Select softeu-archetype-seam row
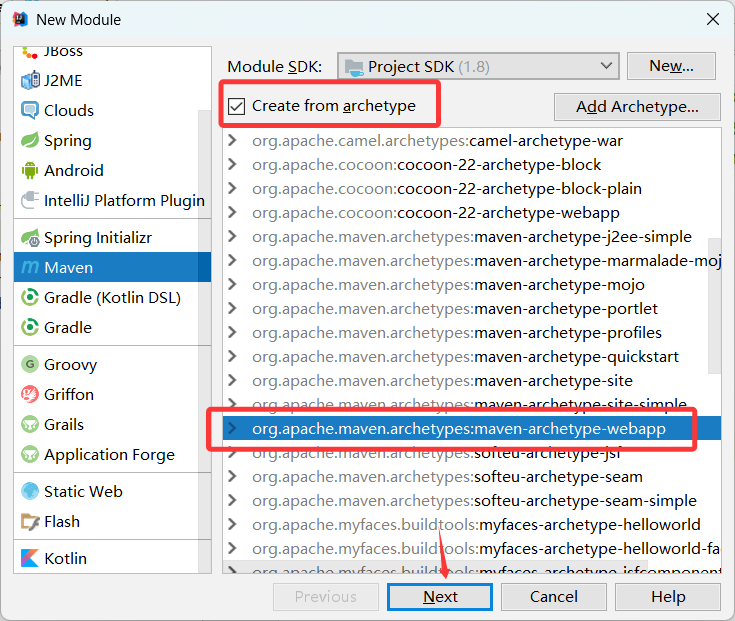 (x=472, y=476)
